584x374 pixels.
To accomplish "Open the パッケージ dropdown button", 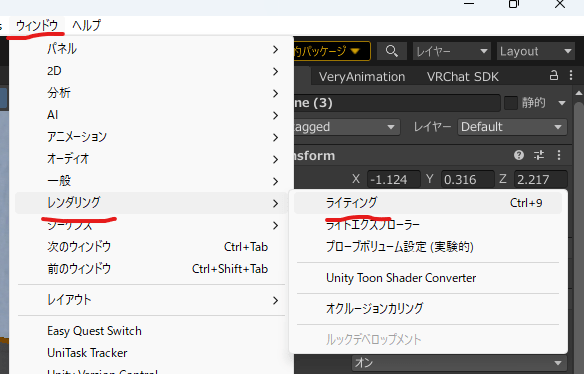I will tap(332, 51).
